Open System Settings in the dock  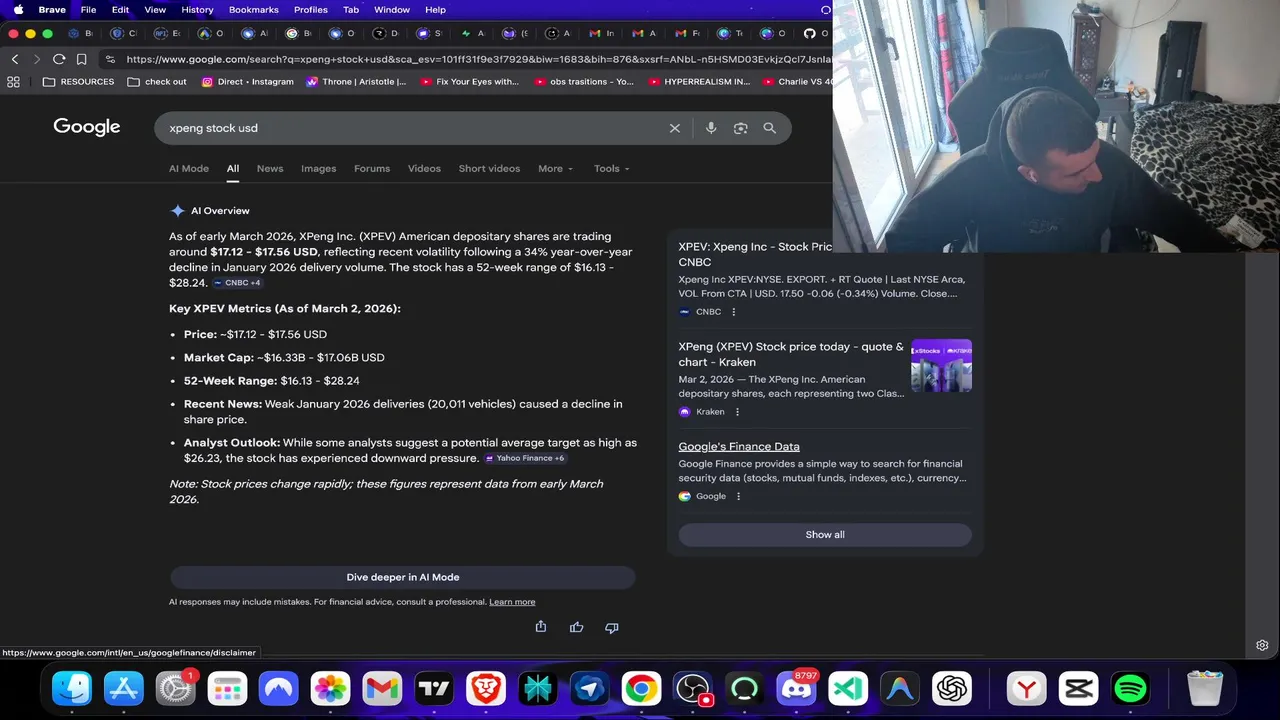coord(175,688)
